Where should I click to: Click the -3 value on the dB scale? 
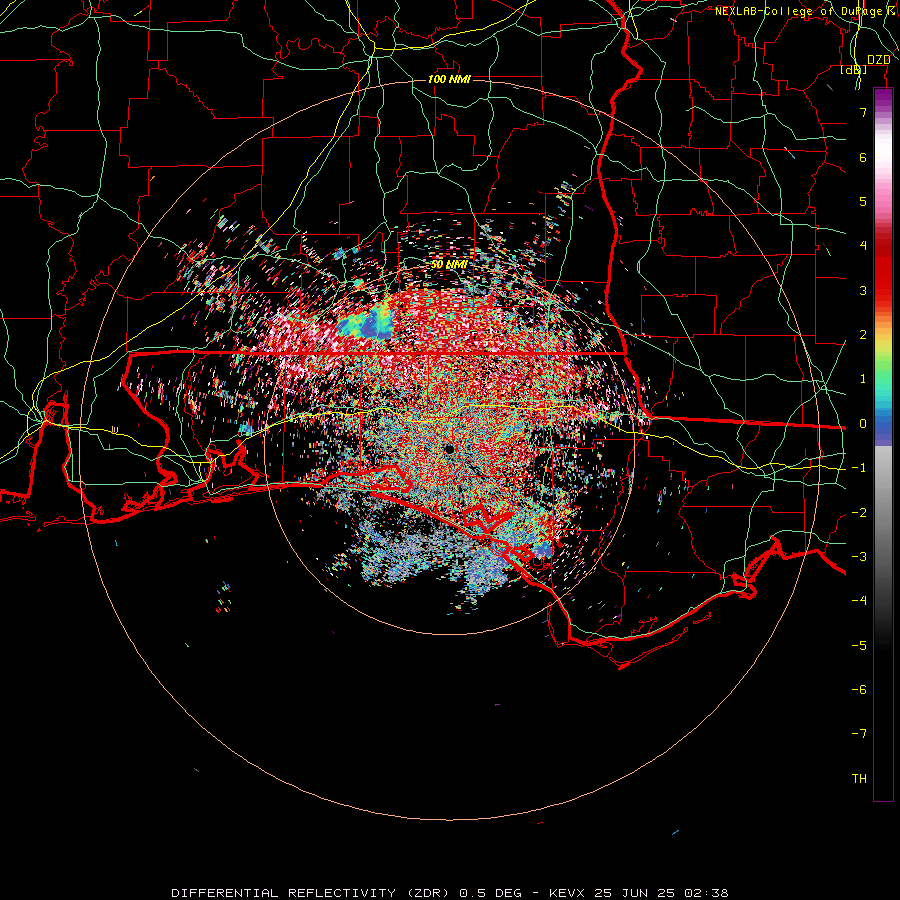859,557
